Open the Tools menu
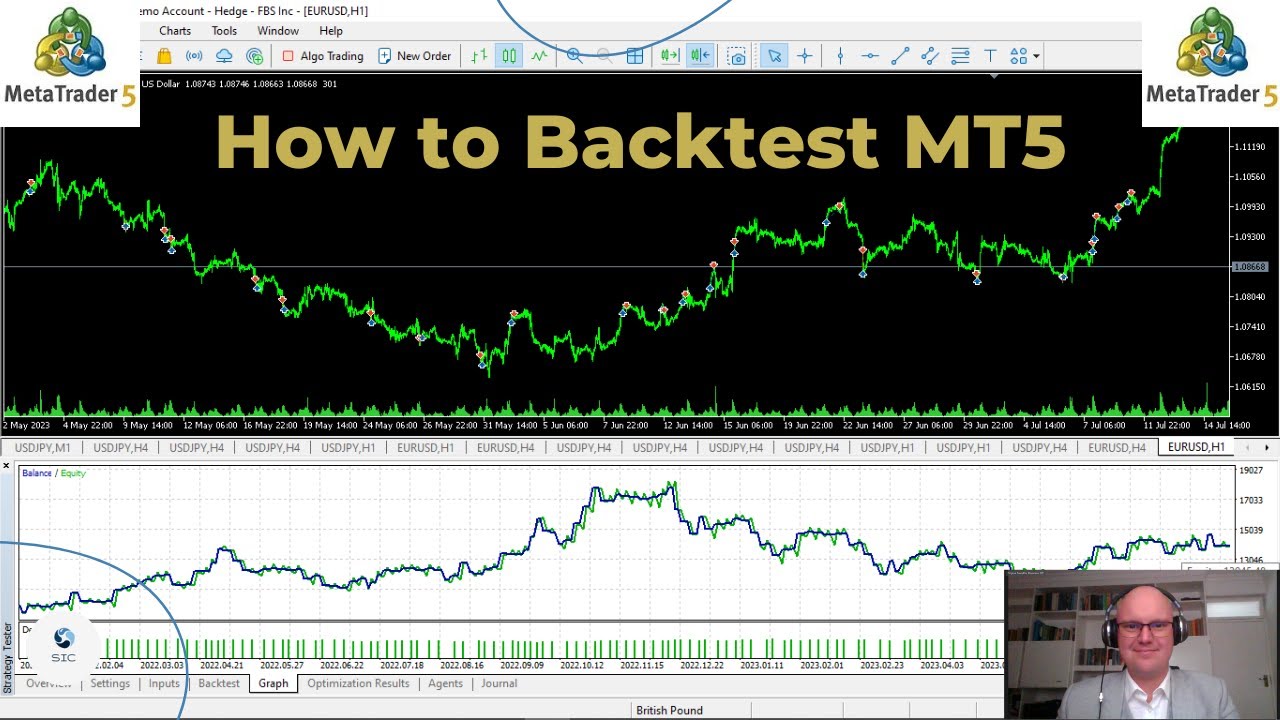Image resolution: width=1280 pixels, height=720 pixels. click(x=224, y=31)
